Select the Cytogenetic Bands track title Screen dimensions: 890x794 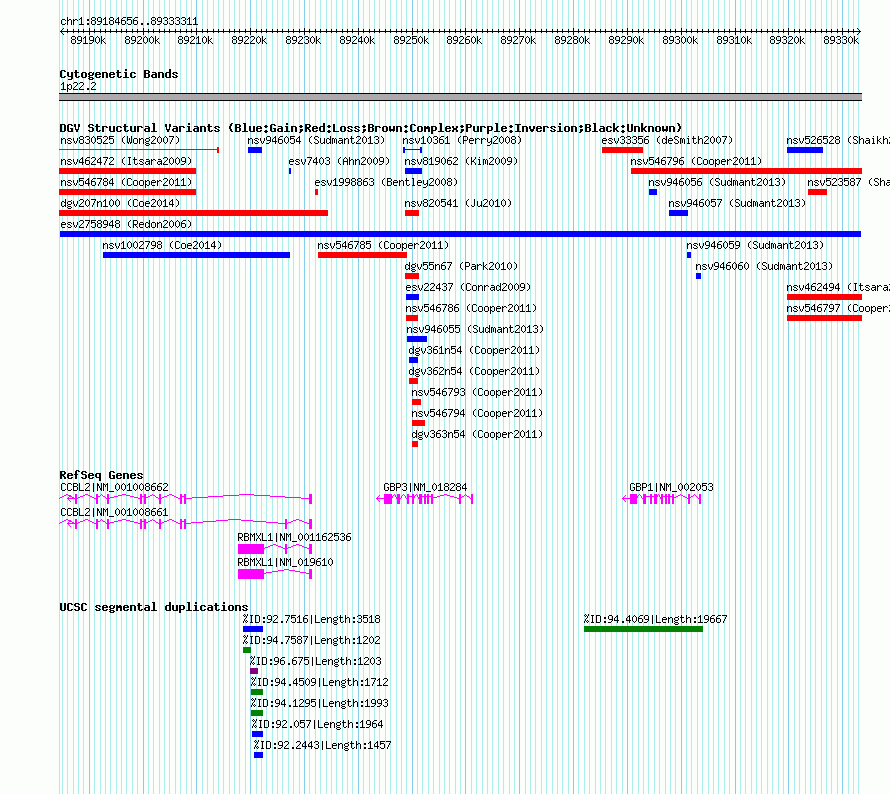(x=119, y=74)
